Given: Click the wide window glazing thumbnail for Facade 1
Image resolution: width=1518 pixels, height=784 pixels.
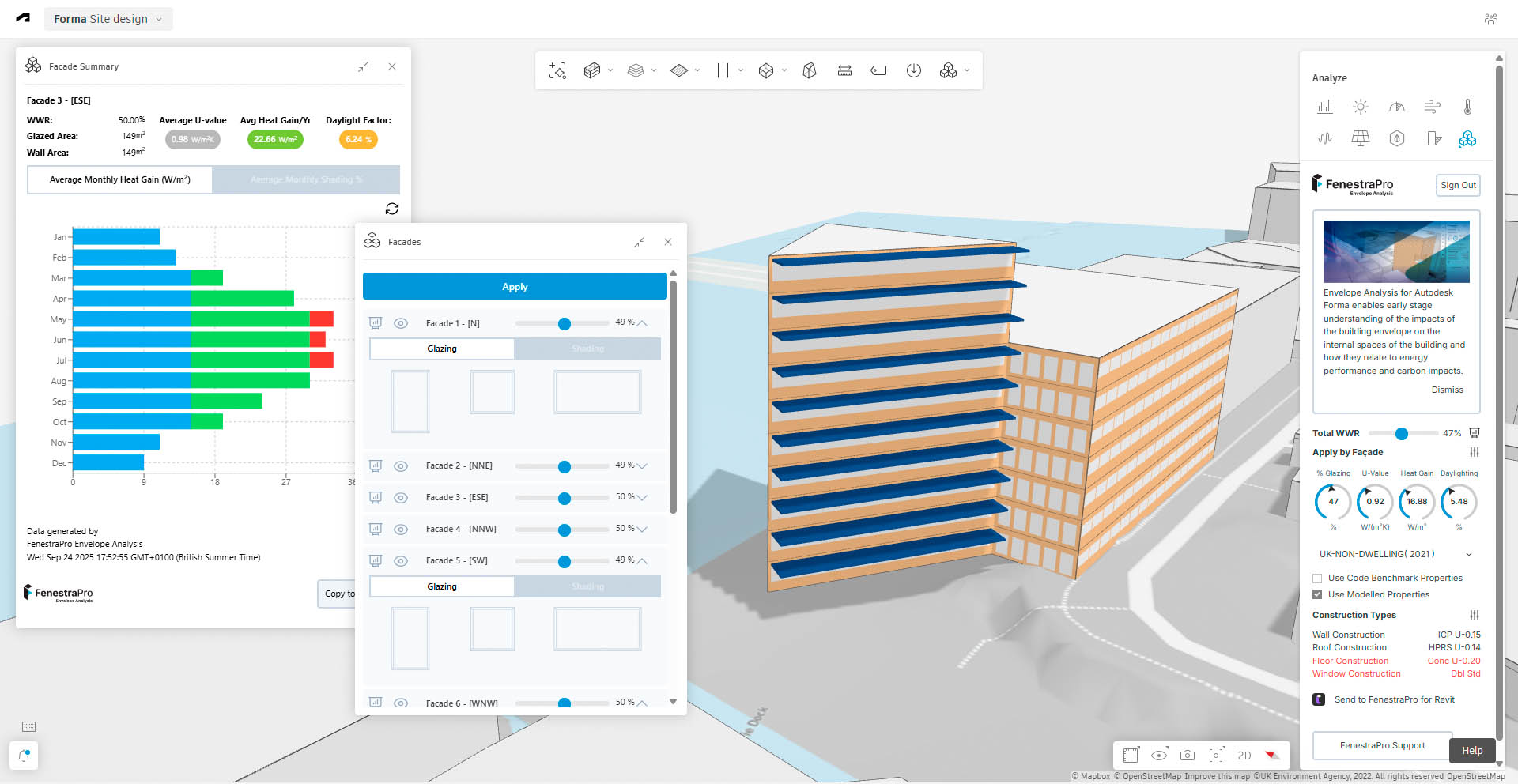Looking at the screenshot, I should tap(597, 392).
